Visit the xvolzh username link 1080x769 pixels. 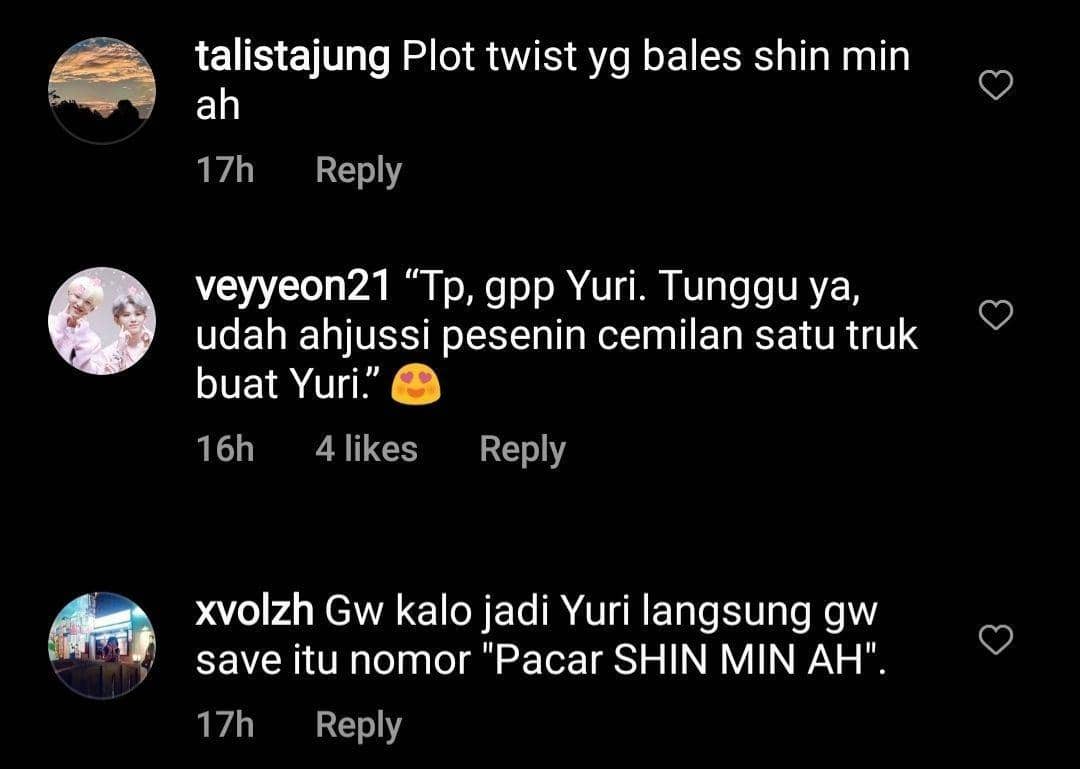click(x=254, y=612)
